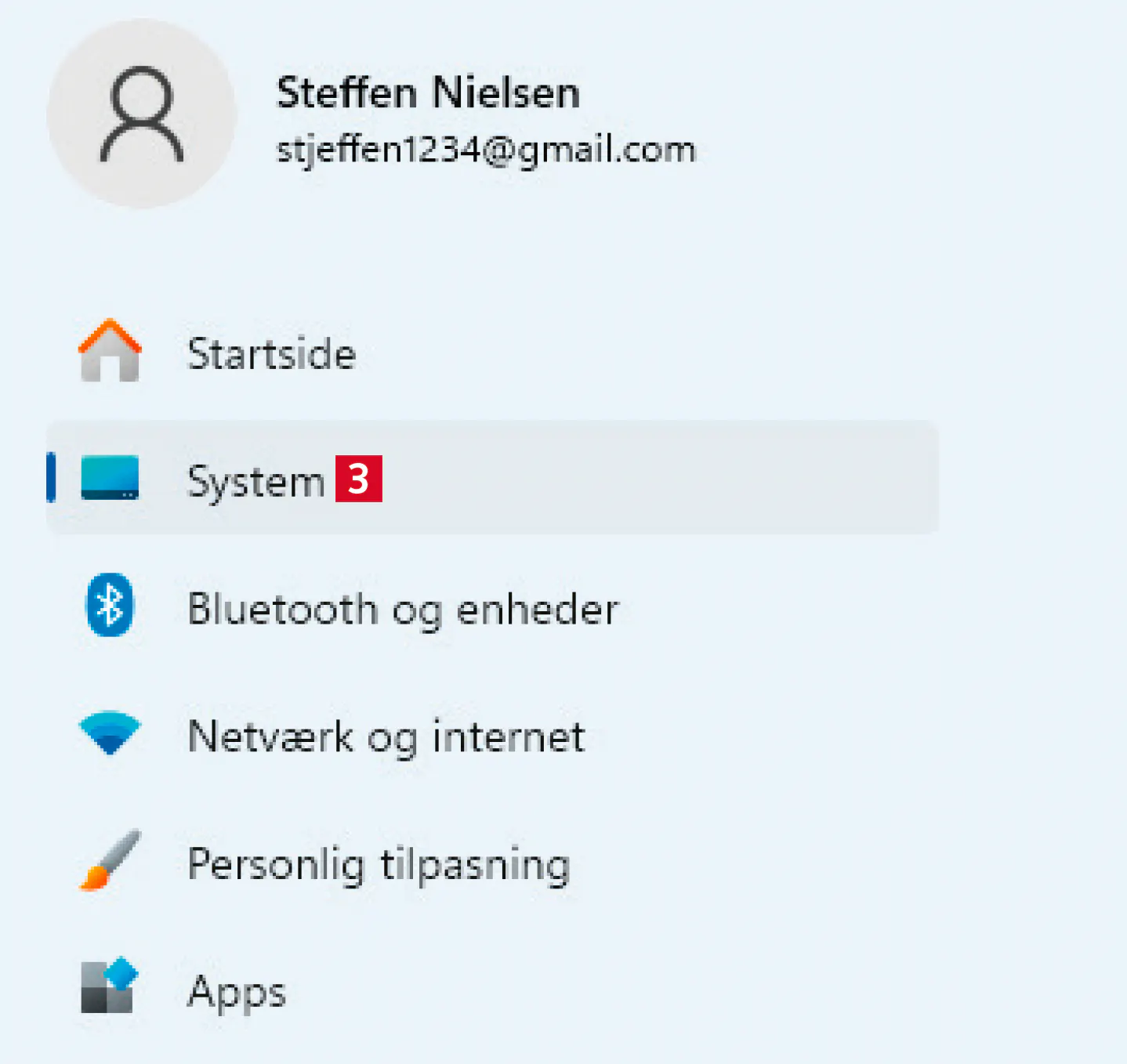
Task: Open Personlig tilpasning settings
Action: tap(379, 865)
